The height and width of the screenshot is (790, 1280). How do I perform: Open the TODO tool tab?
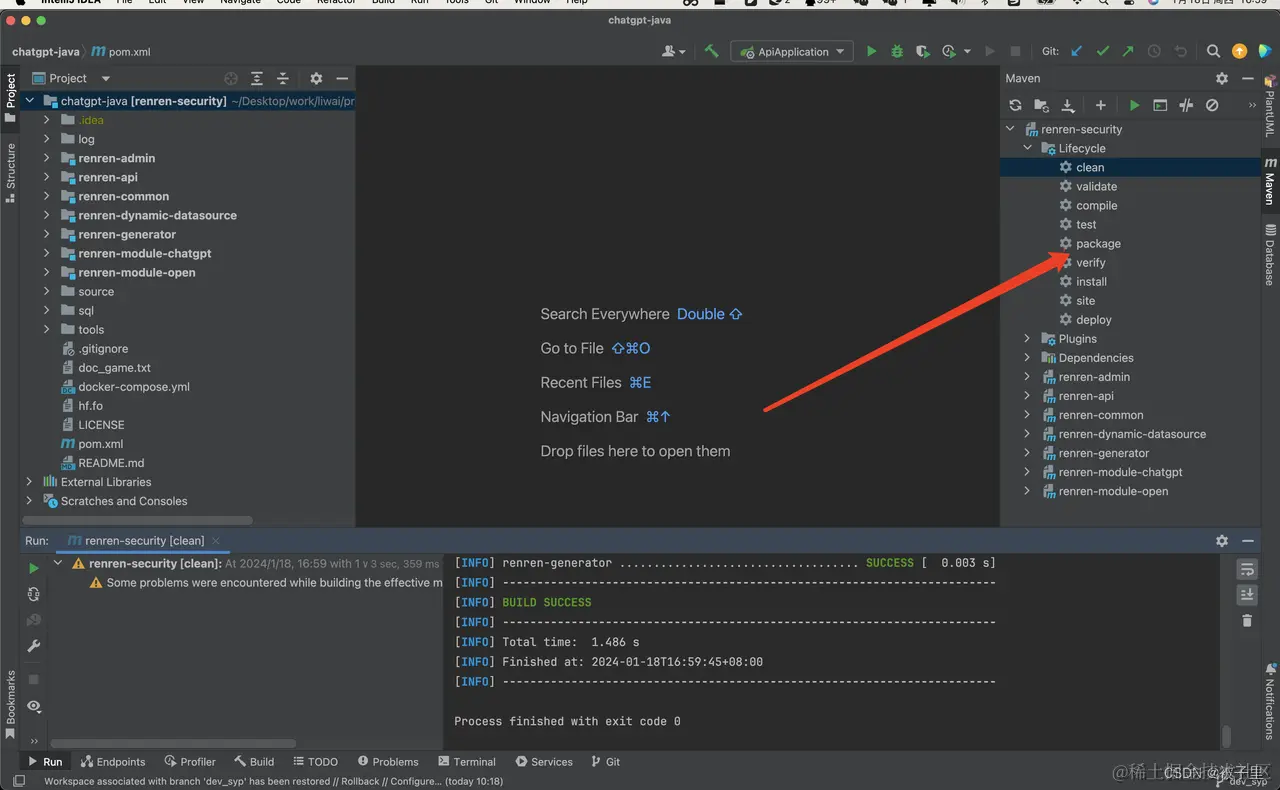(315, 762)
